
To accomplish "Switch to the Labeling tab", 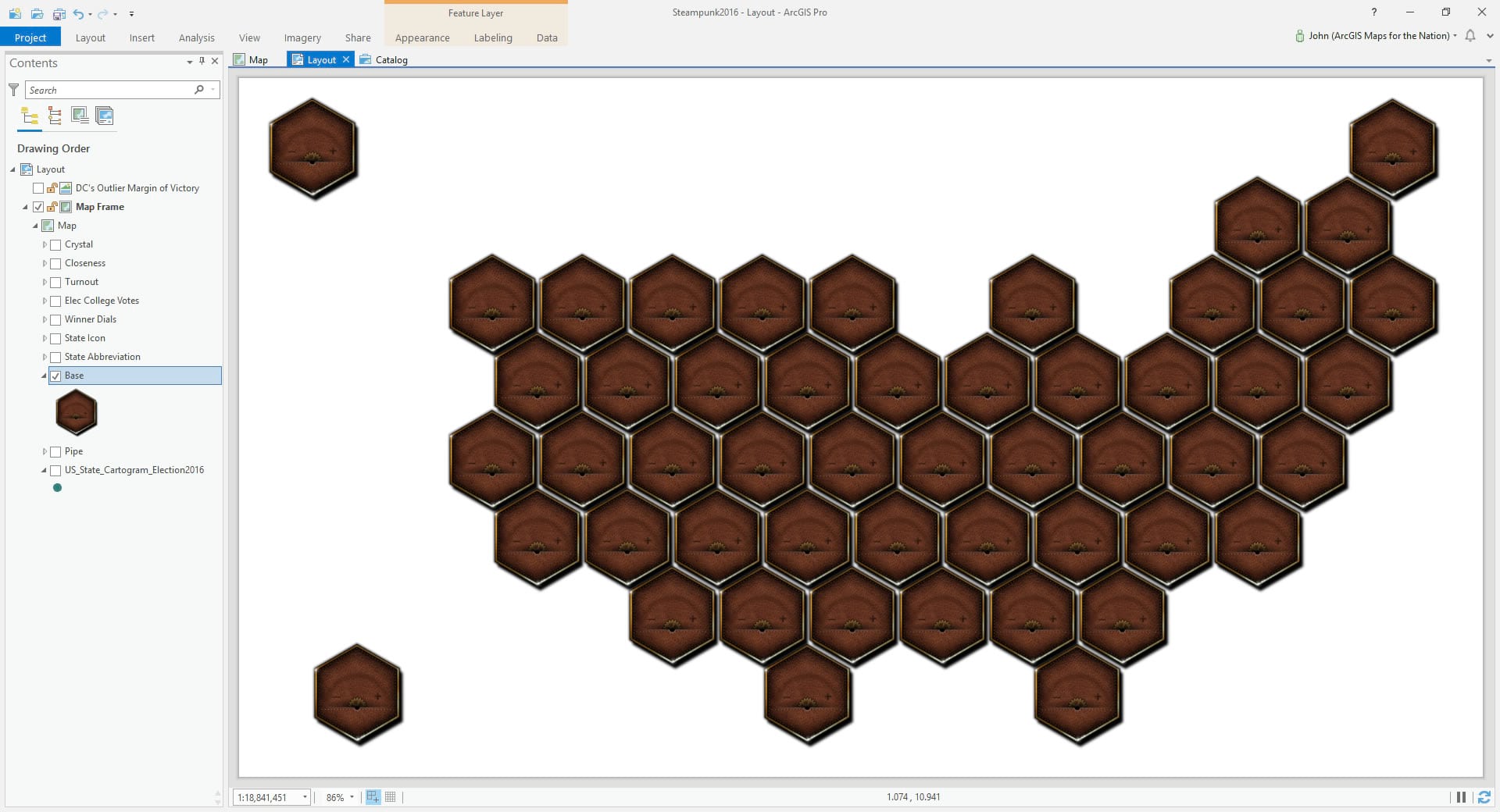I will (x=493, y=37).
